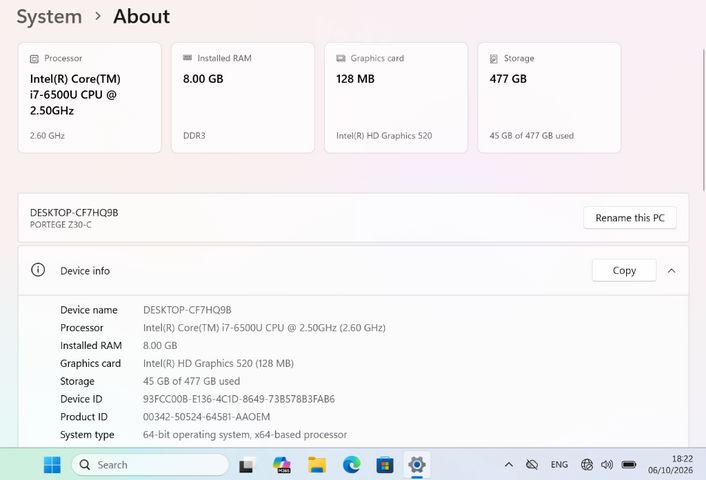The height and width of the screenshot is (480, 706).
Task: Click the Processor value in Device info
Action: pyautogui.click(x=264, y=328)
